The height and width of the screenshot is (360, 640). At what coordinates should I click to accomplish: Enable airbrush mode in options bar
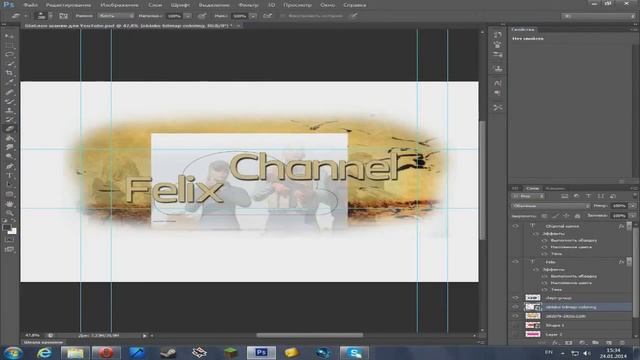pos(267,16)
